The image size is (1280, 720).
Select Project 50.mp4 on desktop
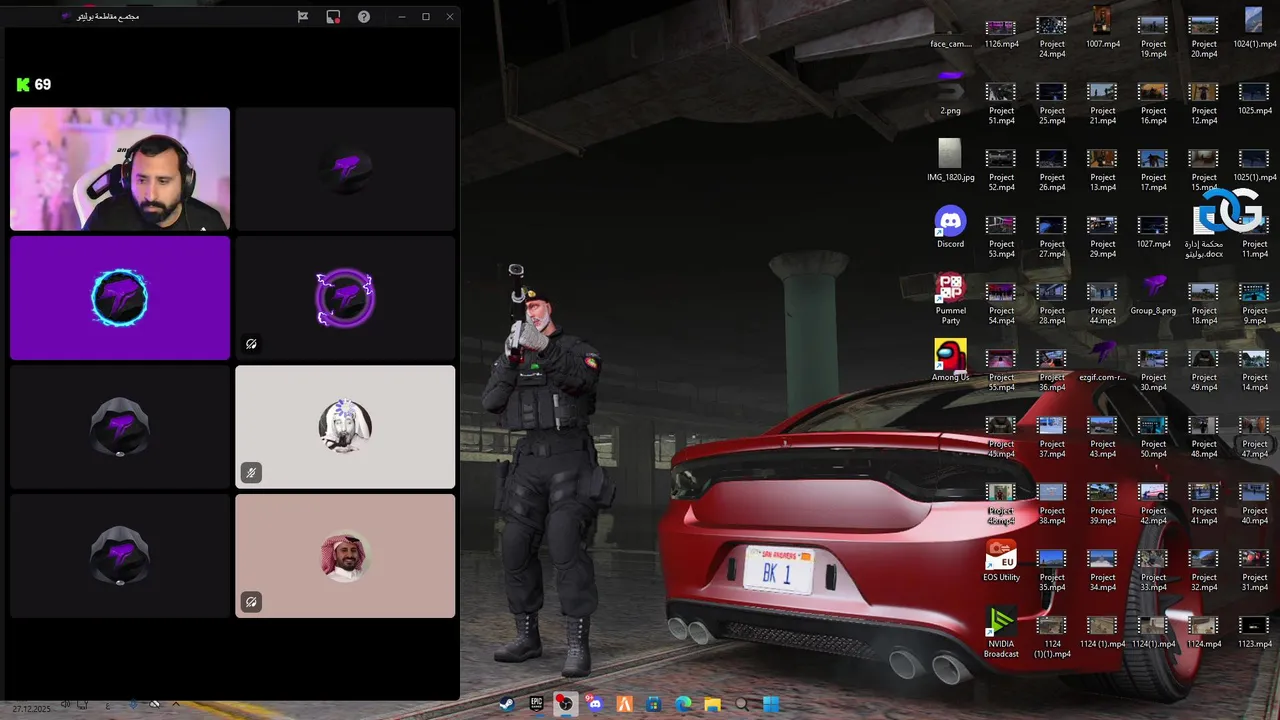point(1153,438)
